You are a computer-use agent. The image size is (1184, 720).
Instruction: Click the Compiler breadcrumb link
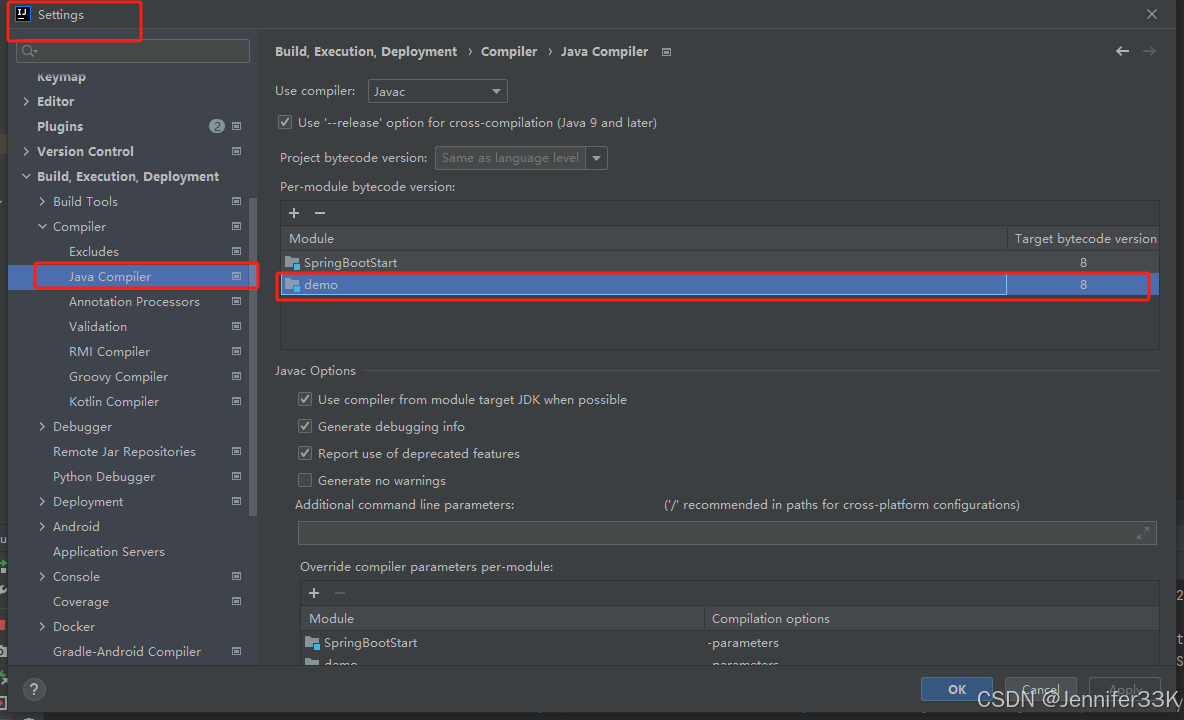(x=509, y=50)
